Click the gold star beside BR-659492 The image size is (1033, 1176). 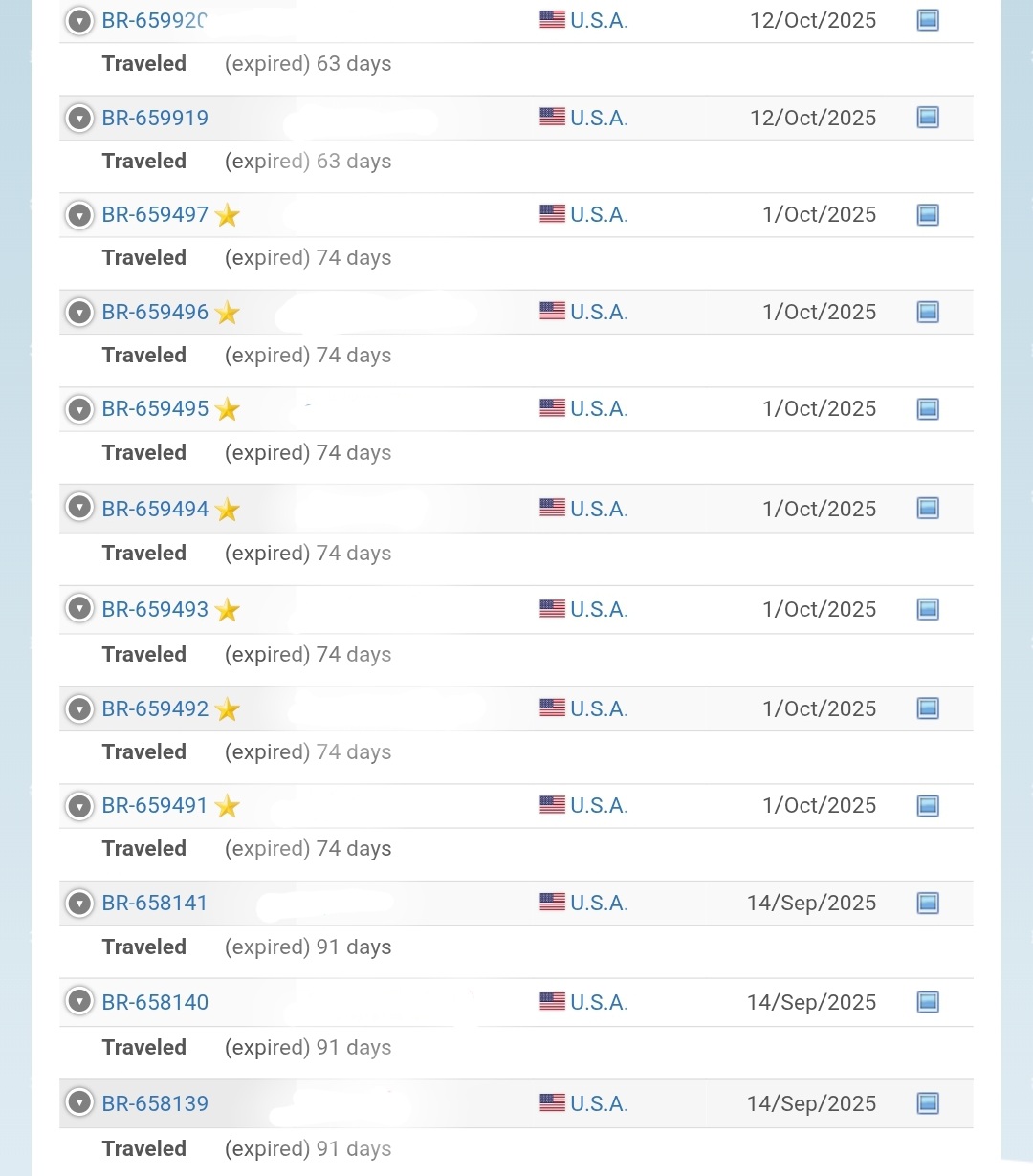point(228,709)
